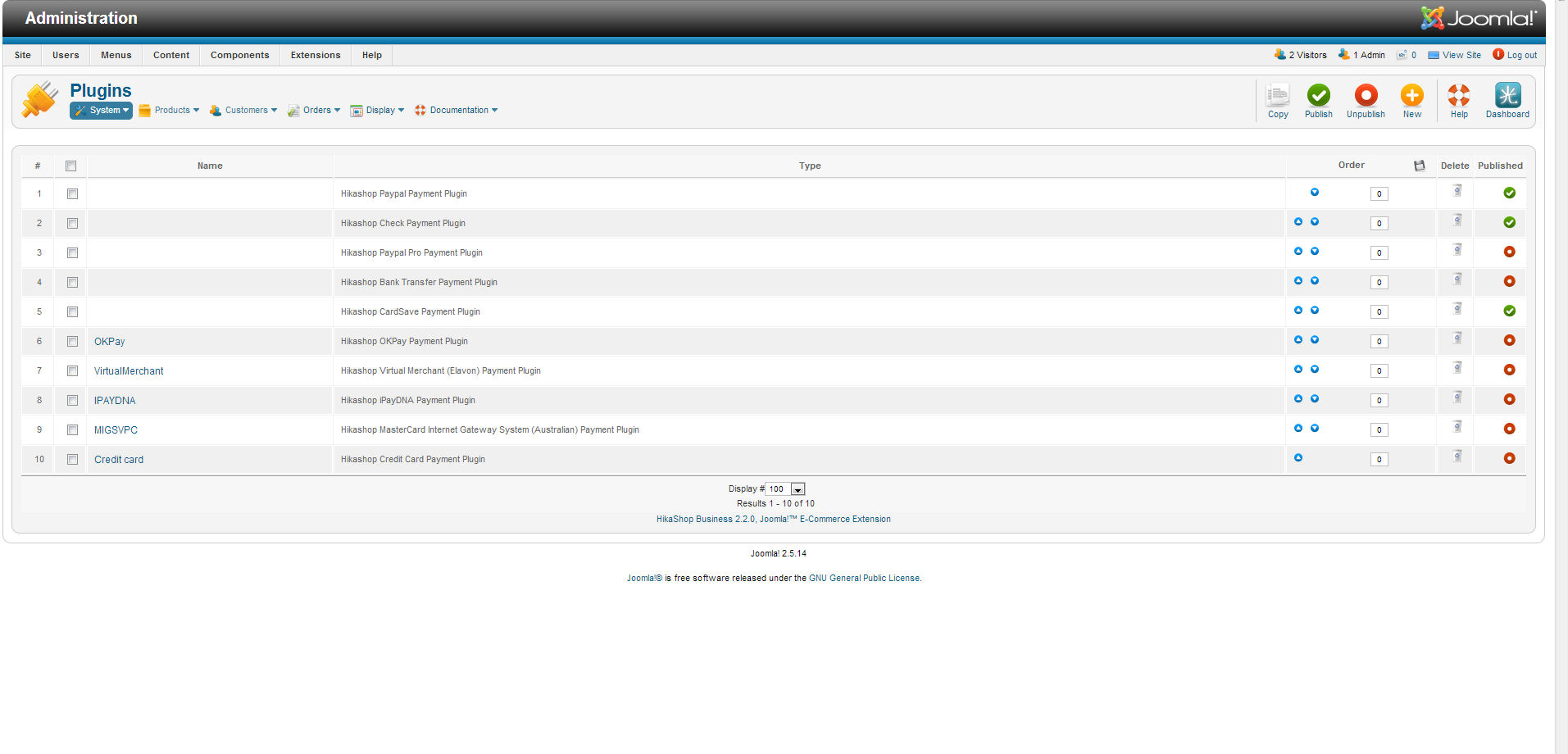1568x754 pixels.
Task: Click the save order icon in Order header
Action: [x=1420, y=166]
